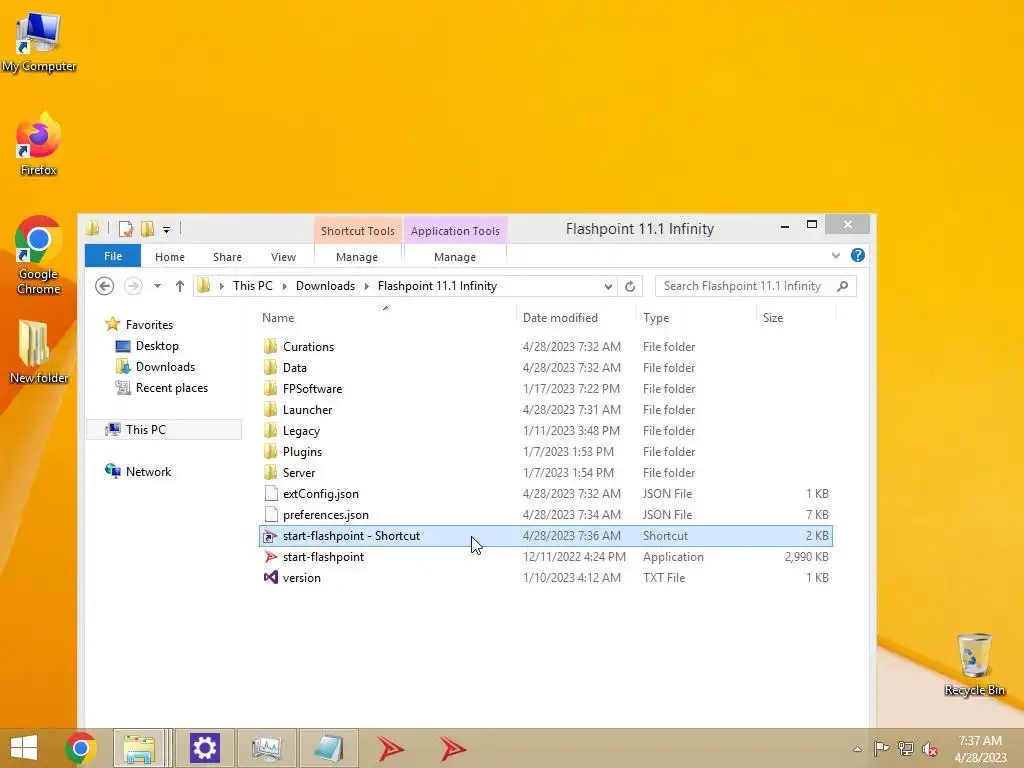Select the Recycle Bin desktop icon
Screen dimensions: 1024x768
tap(974, 664)
